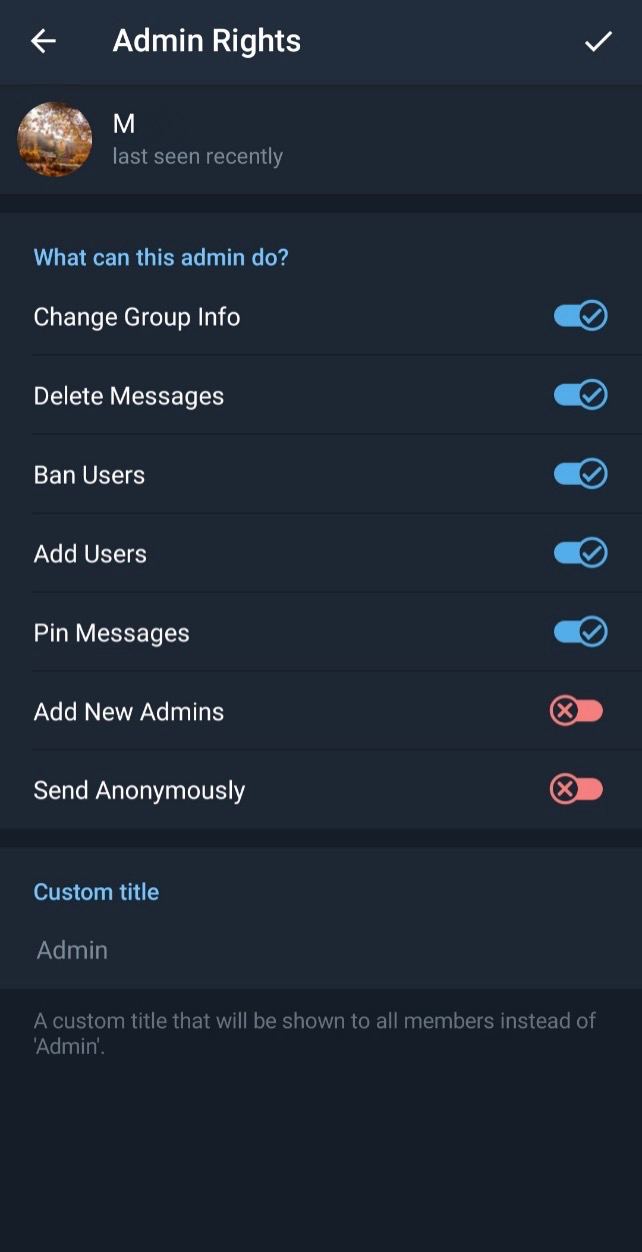
Task: Disable the Change Group Info switch
Action: click(x=580, y=316)
